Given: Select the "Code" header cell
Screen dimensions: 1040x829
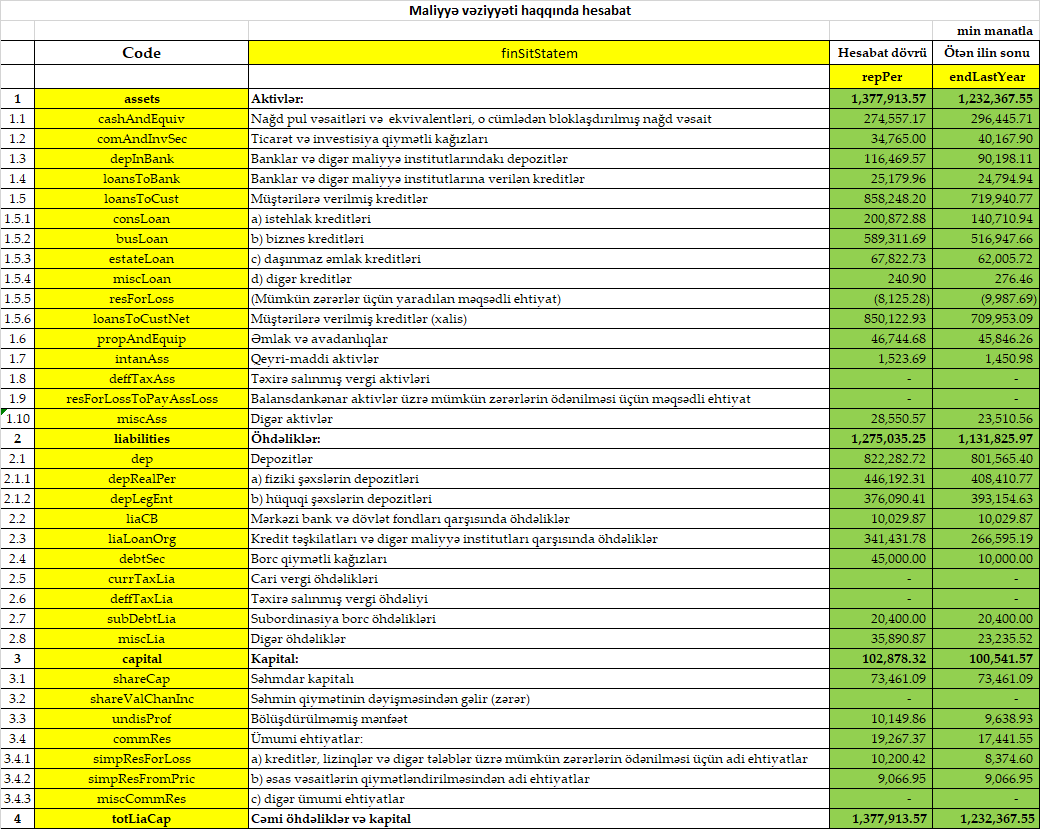Looking at the screenshot, I should pyautogui.click(x=141, y=53).
